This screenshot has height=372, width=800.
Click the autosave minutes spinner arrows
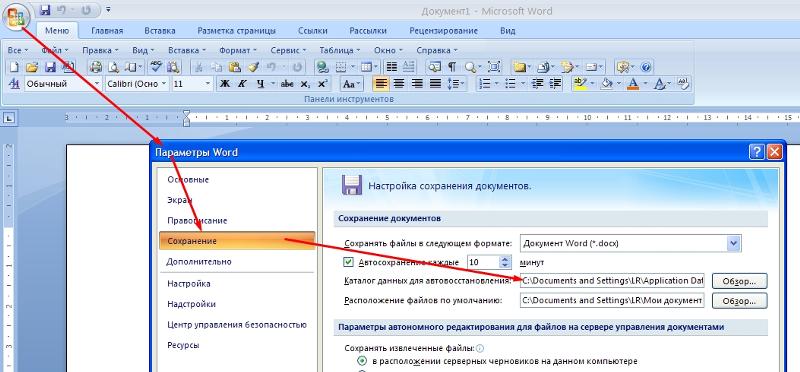[x=505, y=262]
